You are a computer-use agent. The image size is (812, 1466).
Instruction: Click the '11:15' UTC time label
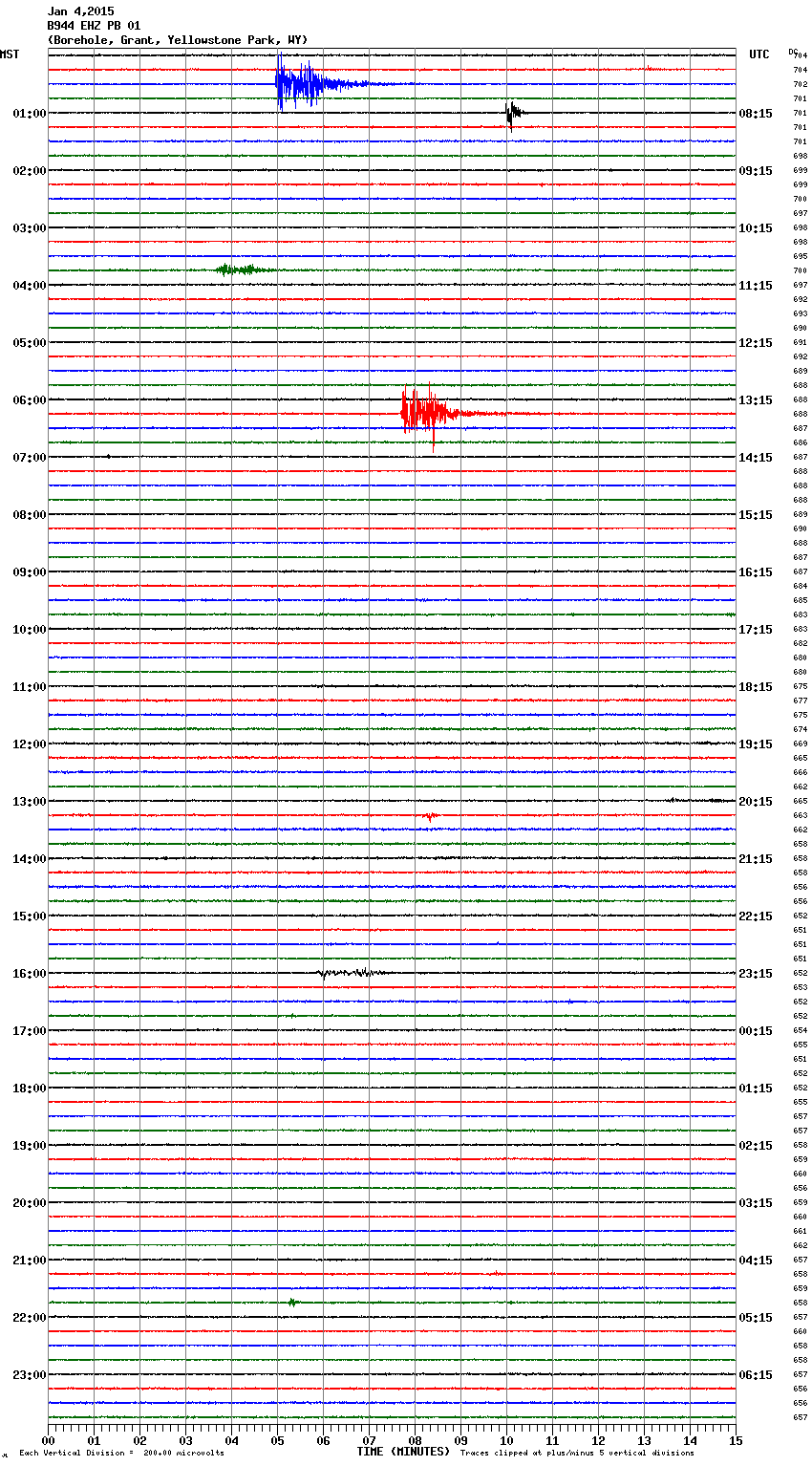point(756,286)
